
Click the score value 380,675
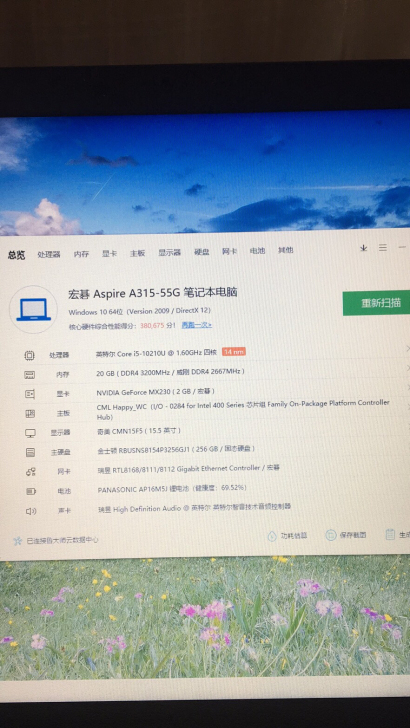pos(152,325)
